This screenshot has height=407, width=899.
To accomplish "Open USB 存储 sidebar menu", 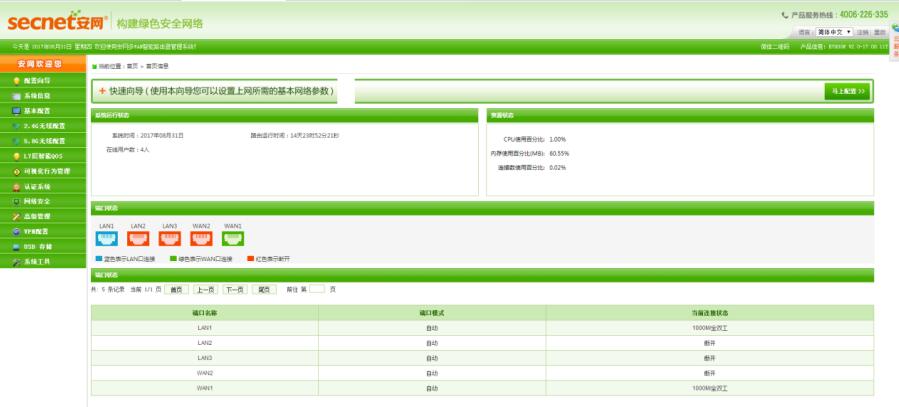I will point(43,246).
